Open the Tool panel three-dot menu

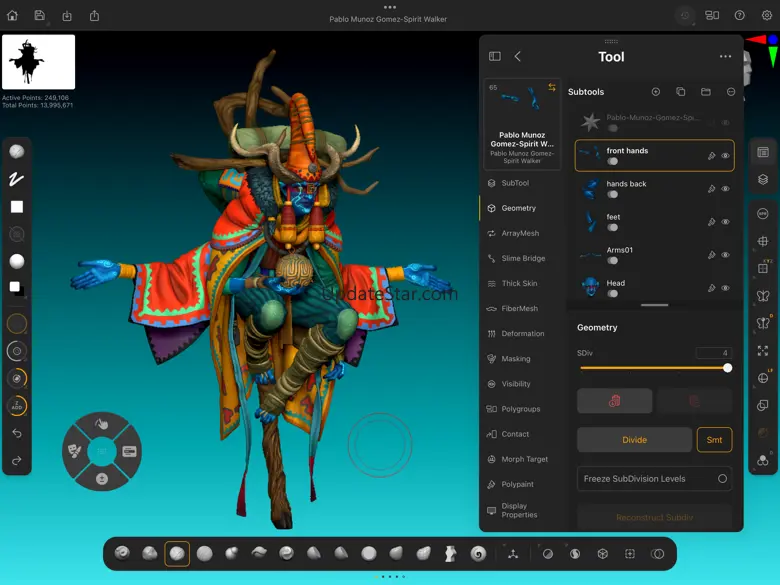[x=725, y=57]
